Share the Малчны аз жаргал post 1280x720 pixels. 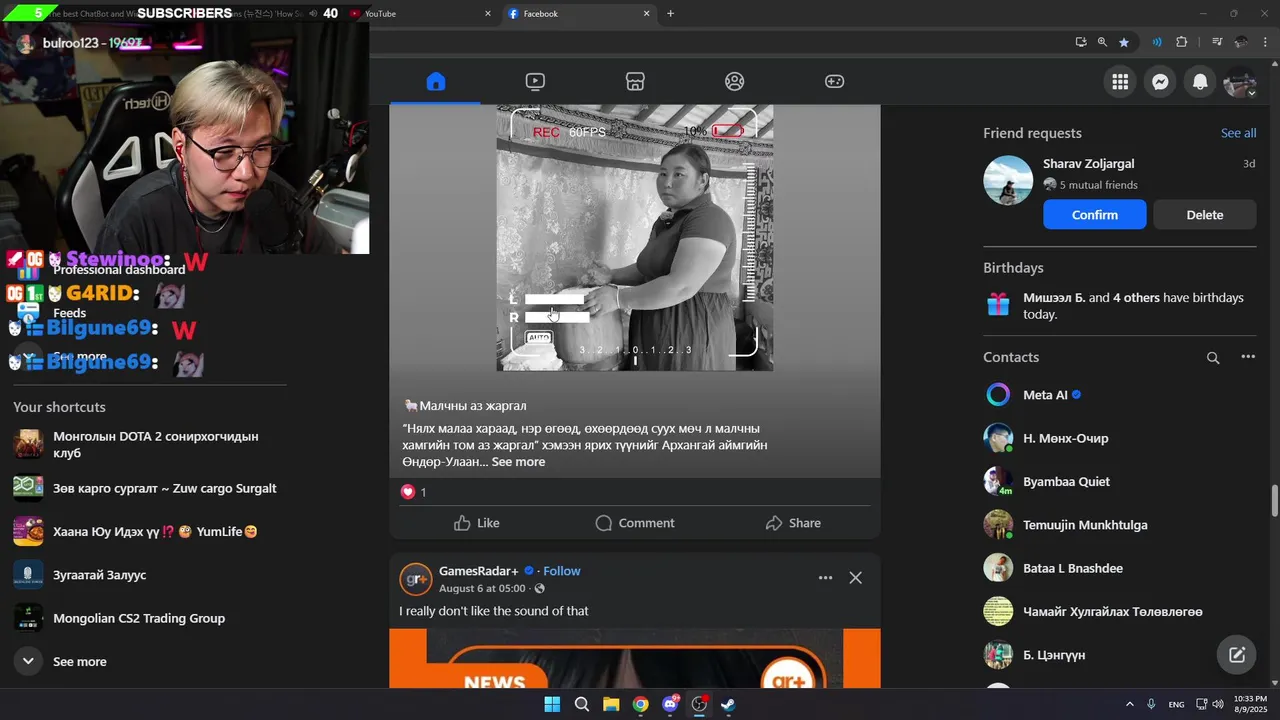pos(793,523)
